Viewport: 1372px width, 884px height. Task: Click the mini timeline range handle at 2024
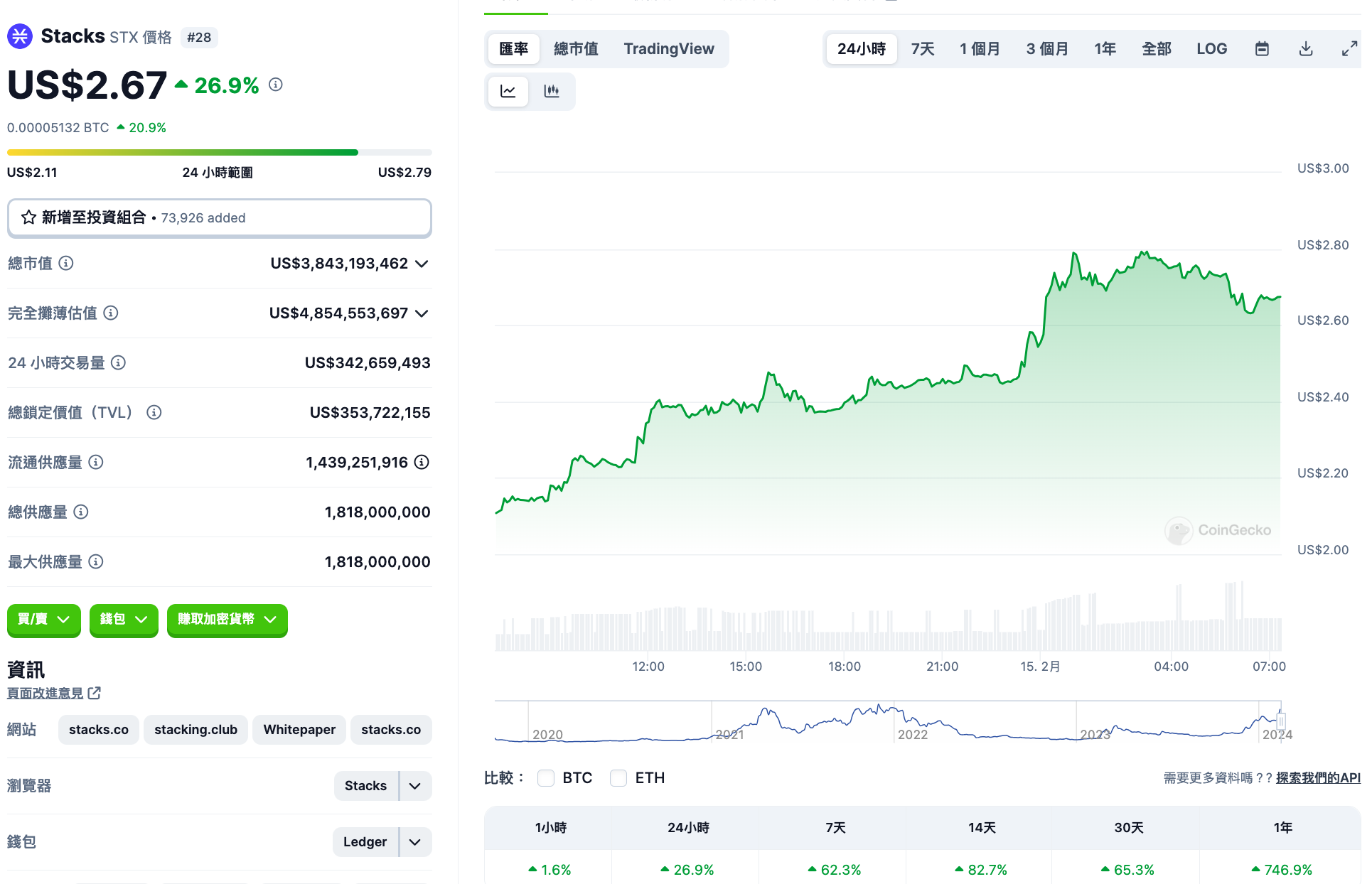coord(1281,721)
